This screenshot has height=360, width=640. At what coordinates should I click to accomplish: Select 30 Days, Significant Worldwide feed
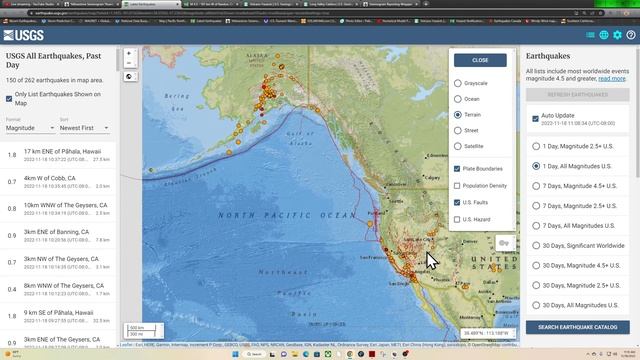[536, 246]
